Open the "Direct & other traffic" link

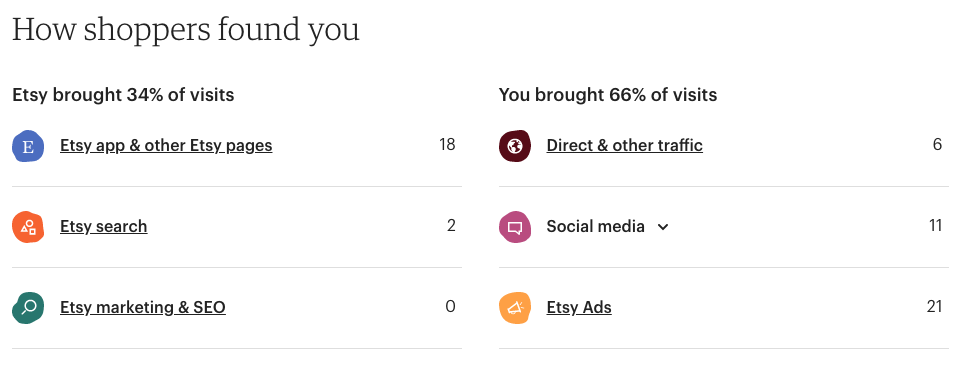625,146
